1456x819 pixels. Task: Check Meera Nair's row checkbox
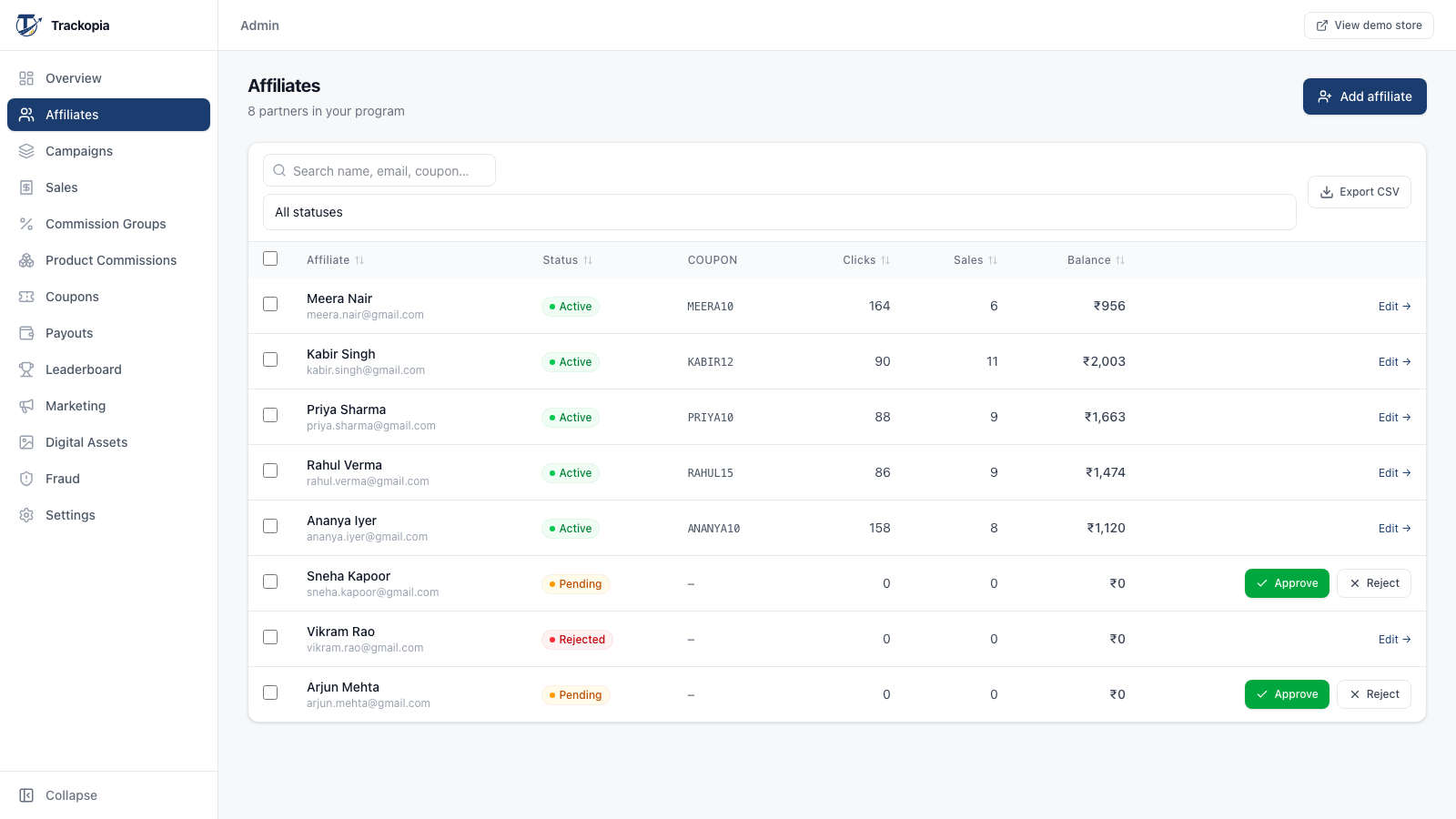[x=270, y=304]
